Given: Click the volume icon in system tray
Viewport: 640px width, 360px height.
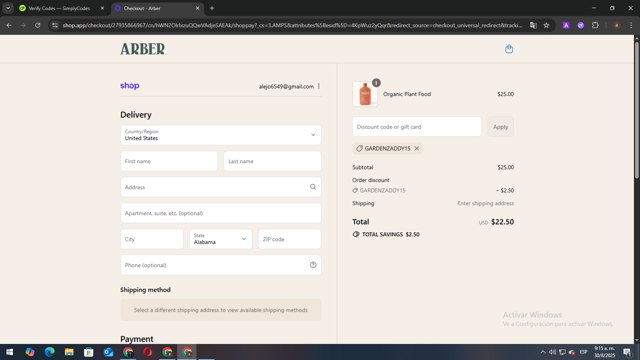Looking at the screenshot, I should (552, 352).
